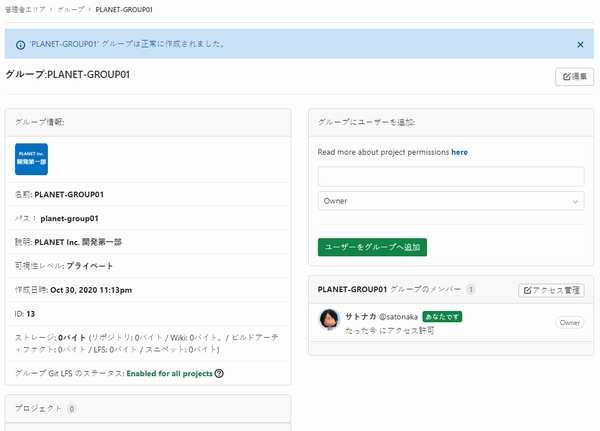
Task: Select the created date Oct 30, 2020 11:13pm
Action: click(x=91, y=290)
